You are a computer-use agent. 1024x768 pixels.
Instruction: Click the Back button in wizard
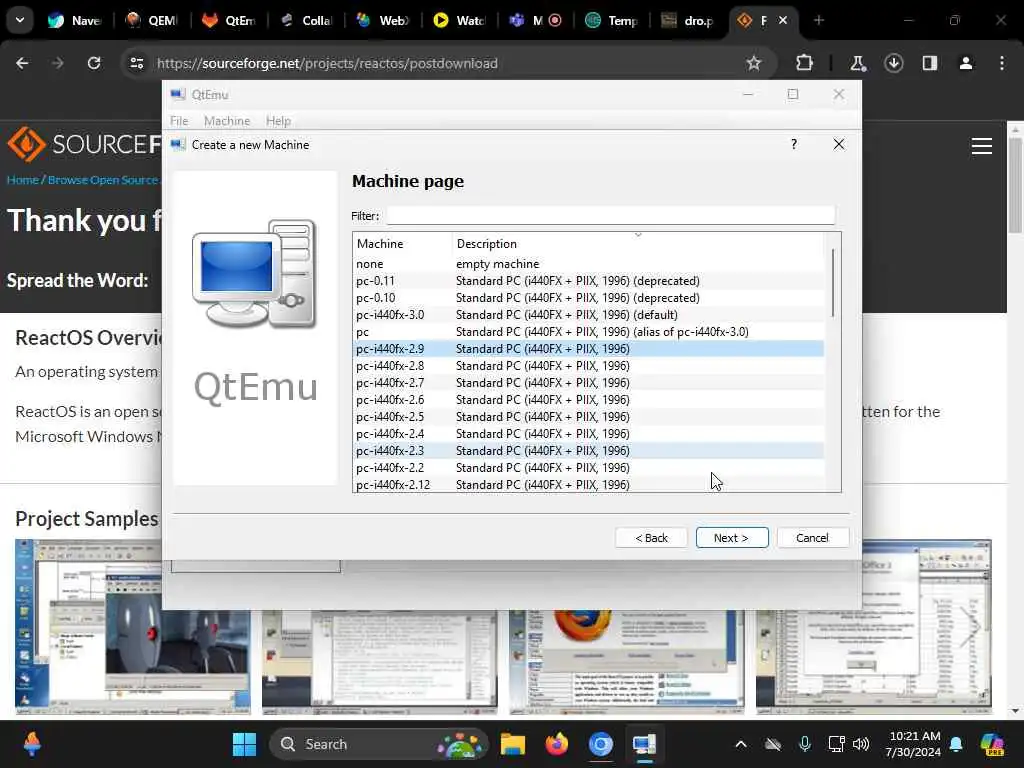[x=651, y=537]
